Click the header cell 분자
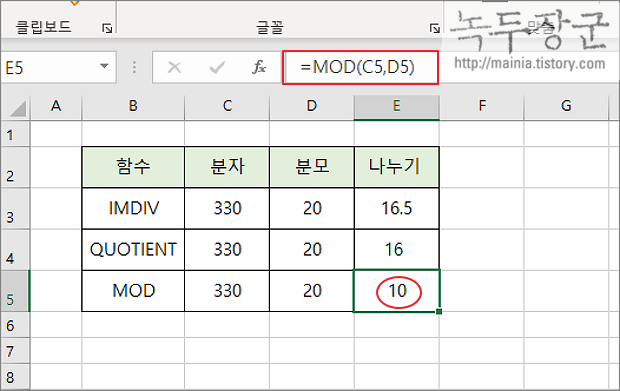Screen dimensions: 620x391 click(227, 167)
